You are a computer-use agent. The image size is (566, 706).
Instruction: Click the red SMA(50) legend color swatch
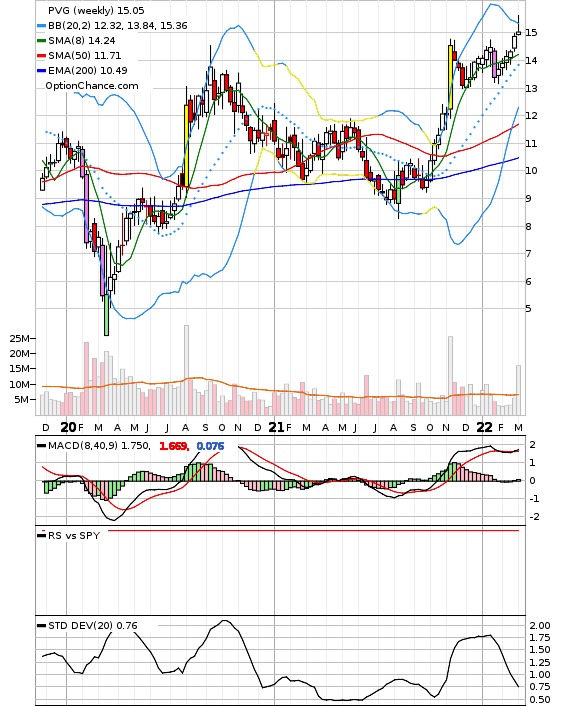pos(41,56)
